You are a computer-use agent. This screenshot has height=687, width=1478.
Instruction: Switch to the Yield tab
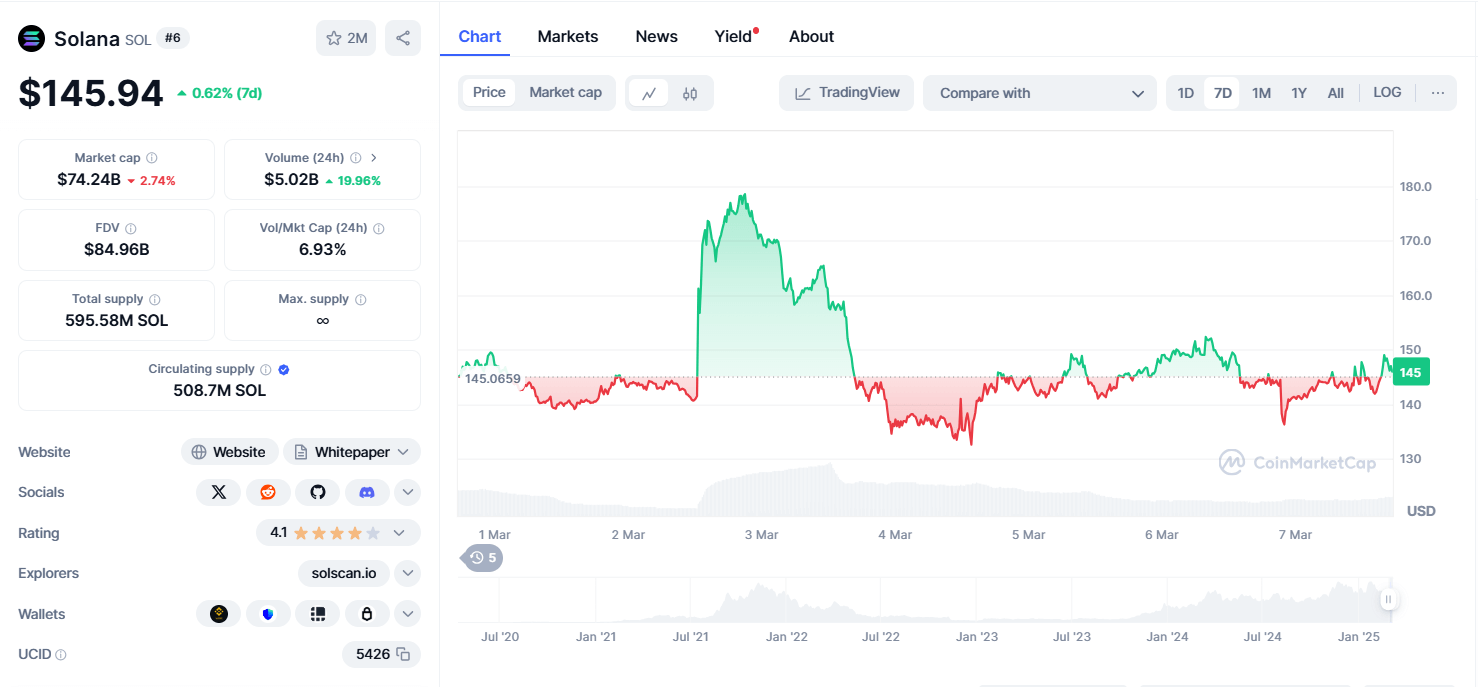click(x=734, y=36)
